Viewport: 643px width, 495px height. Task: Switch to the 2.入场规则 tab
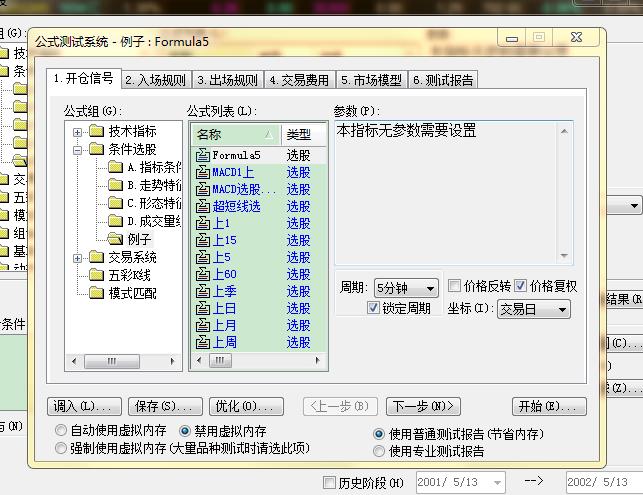click(155, 80)
